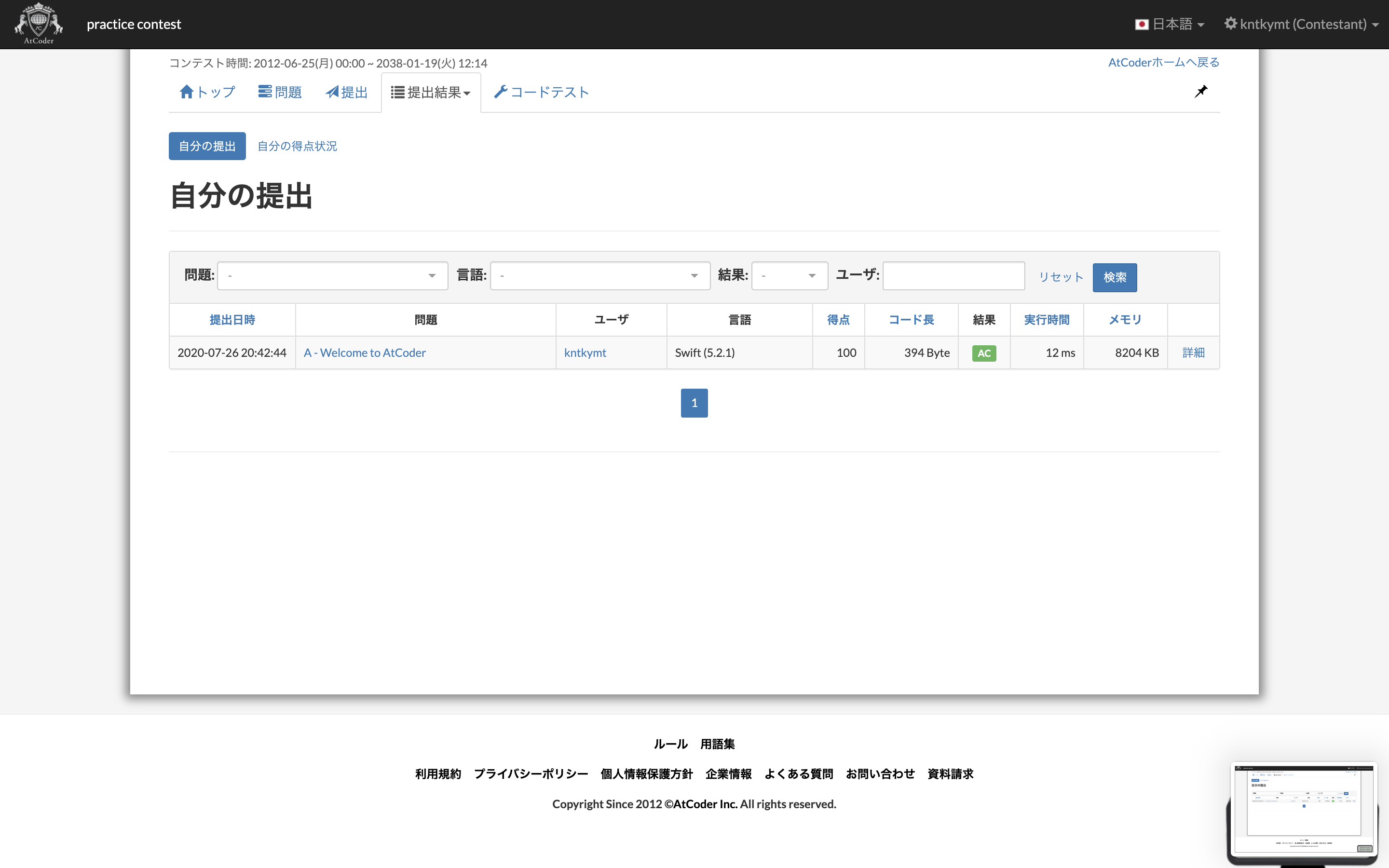Click the 2020-07-26 20:42:44 timestamp cell
Screen dimensions: 1389x868
(x=232, y=353)
